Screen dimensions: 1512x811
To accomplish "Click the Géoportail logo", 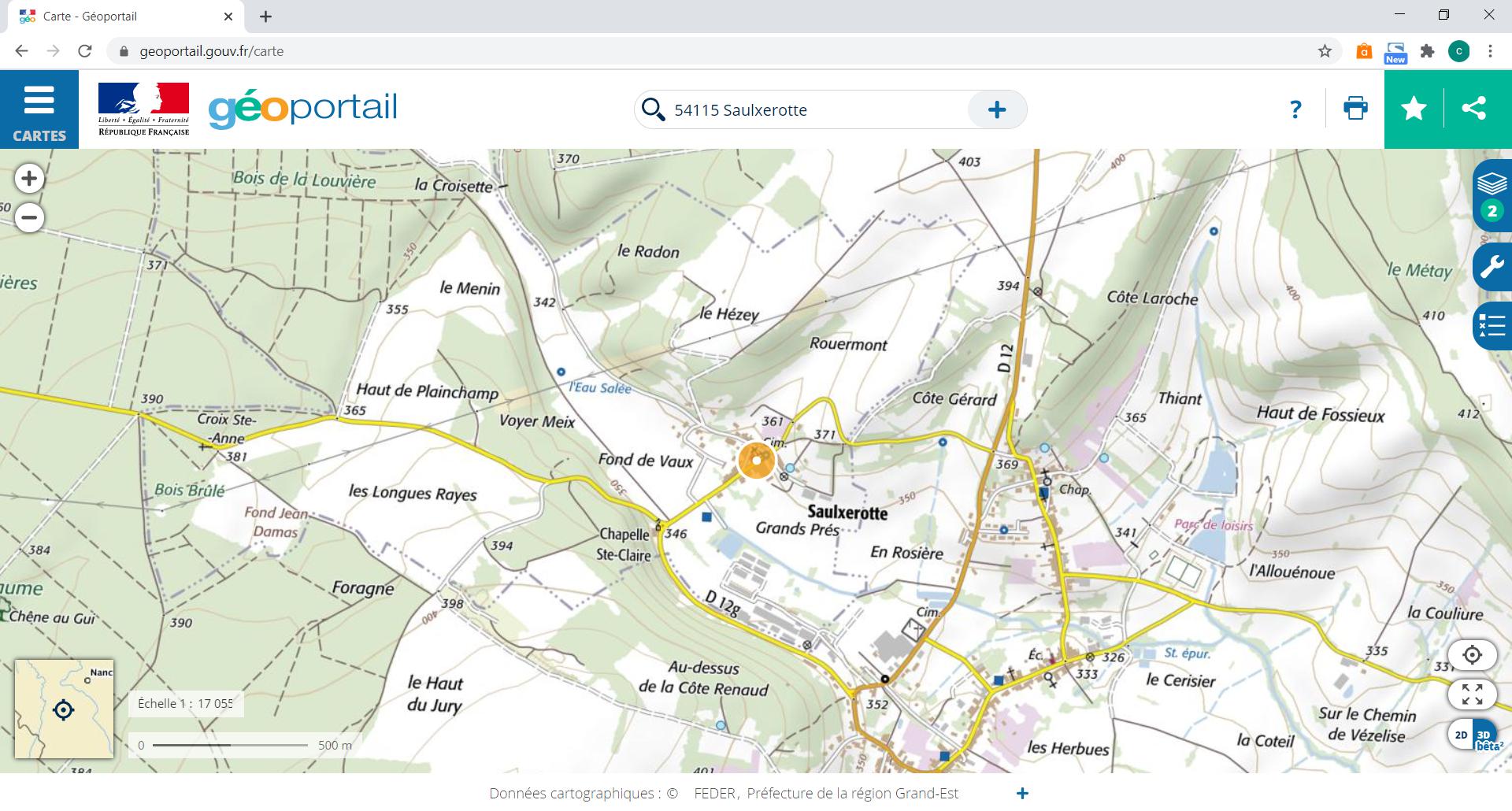I will pos(303,109).
